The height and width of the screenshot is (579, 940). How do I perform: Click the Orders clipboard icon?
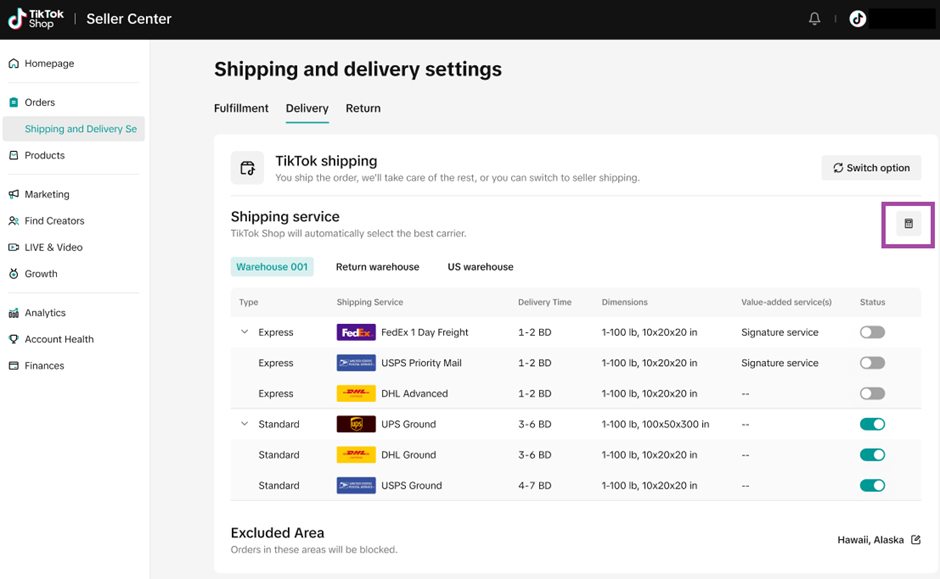pyautogui.click(x=14, y=102)
